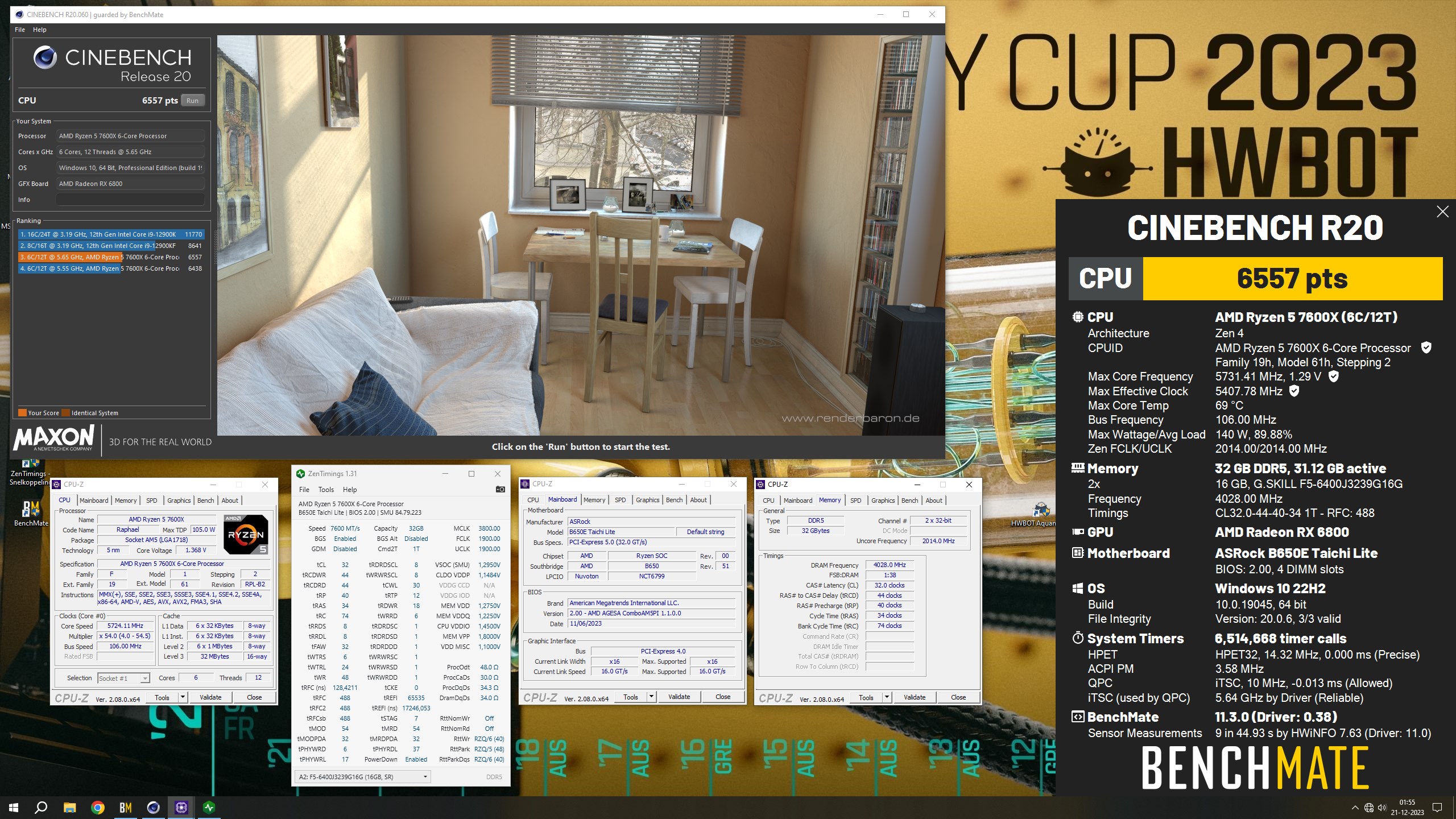Open File Explorer from taskbar
Image resolution: width=1456 pixels, height=819 pixels.
(x=69, y=807)
